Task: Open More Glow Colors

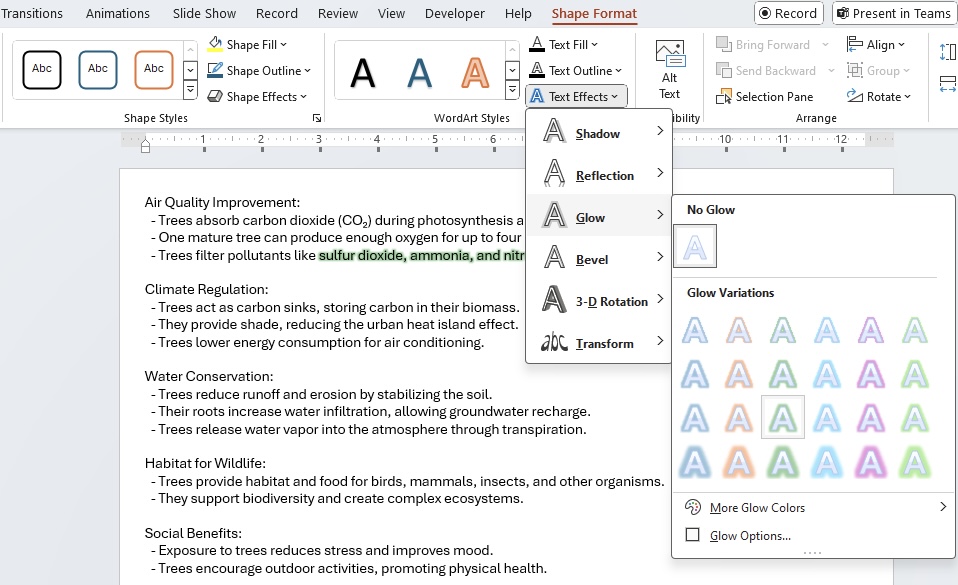Action: 814,507
